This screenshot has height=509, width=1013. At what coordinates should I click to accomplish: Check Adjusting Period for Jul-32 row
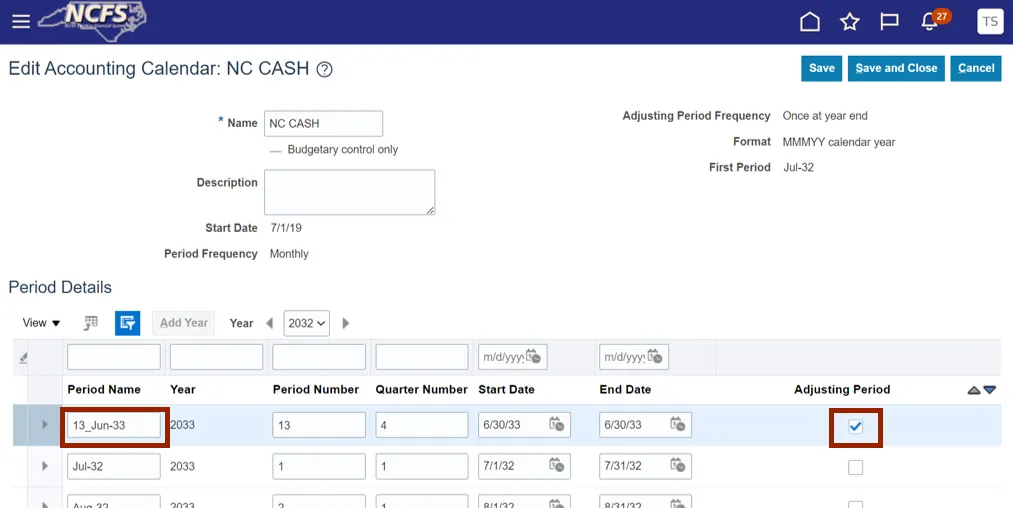coord(855,467)
